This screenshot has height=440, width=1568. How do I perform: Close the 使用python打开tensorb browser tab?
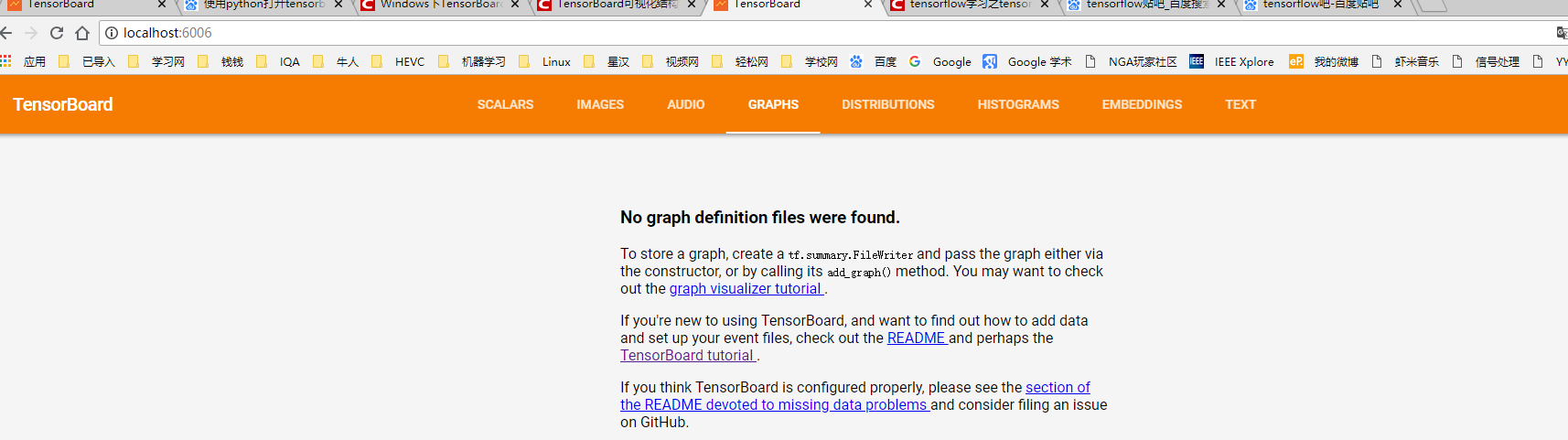[x=338, y=5]
